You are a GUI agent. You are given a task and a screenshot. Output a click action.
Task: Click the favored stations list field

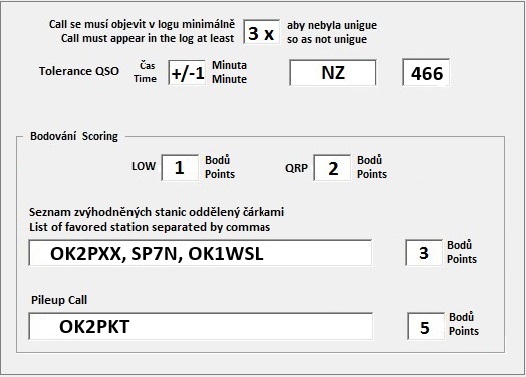(x=200, y=253)
